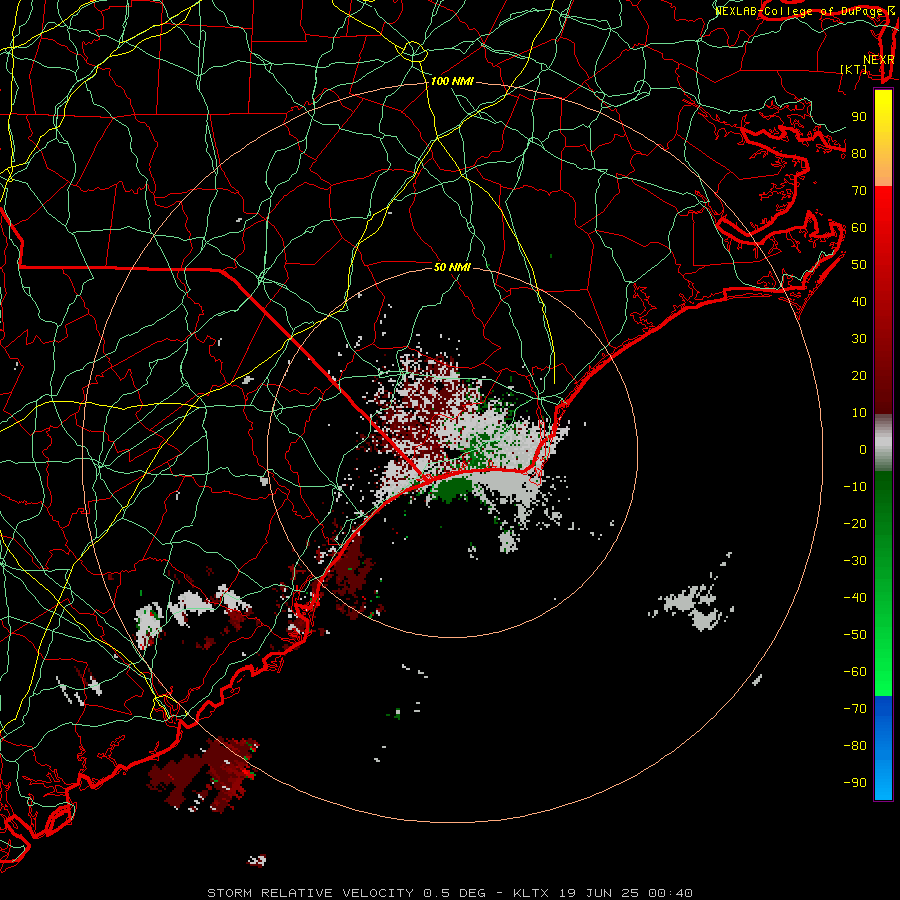Click the -40 scale value

[855, 598]
